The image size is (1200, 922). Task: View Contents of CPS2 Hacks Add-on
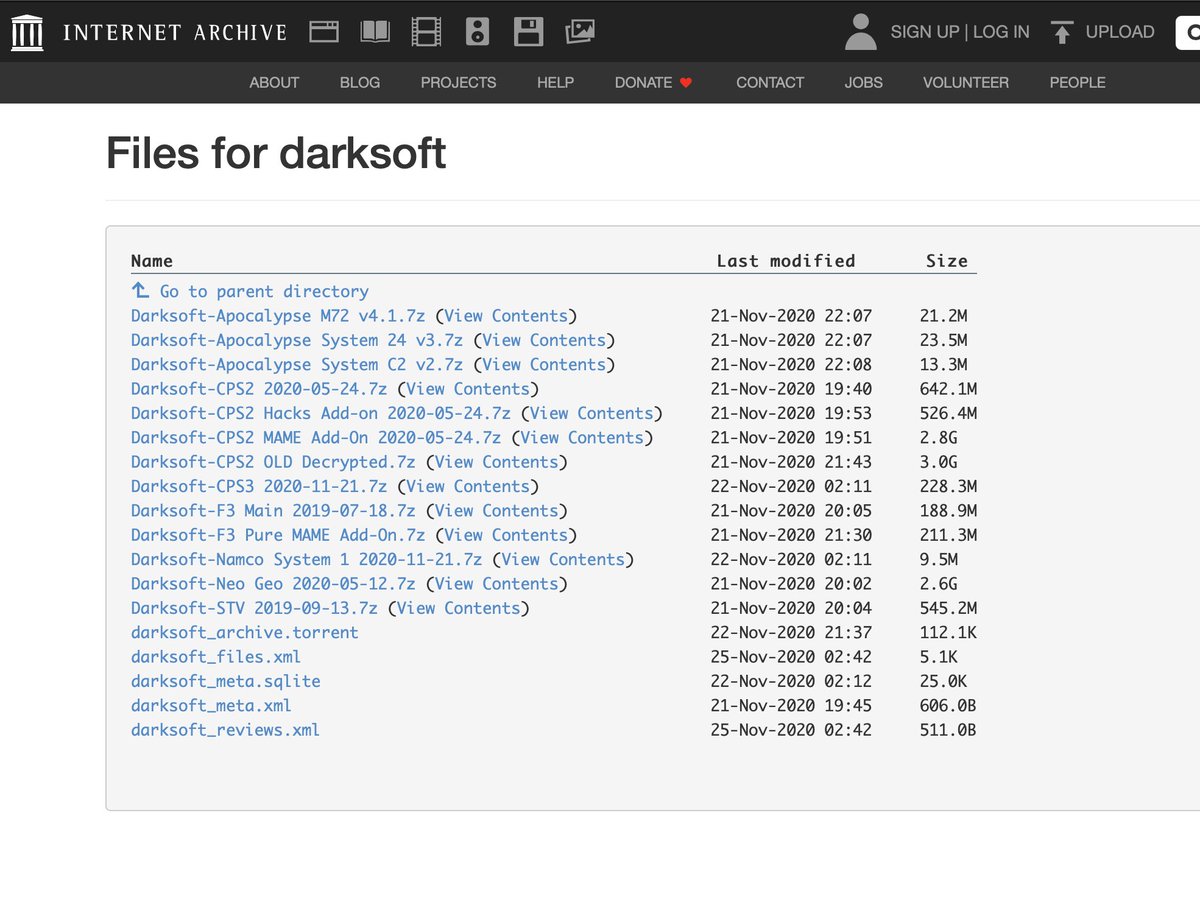coord(591,413)
